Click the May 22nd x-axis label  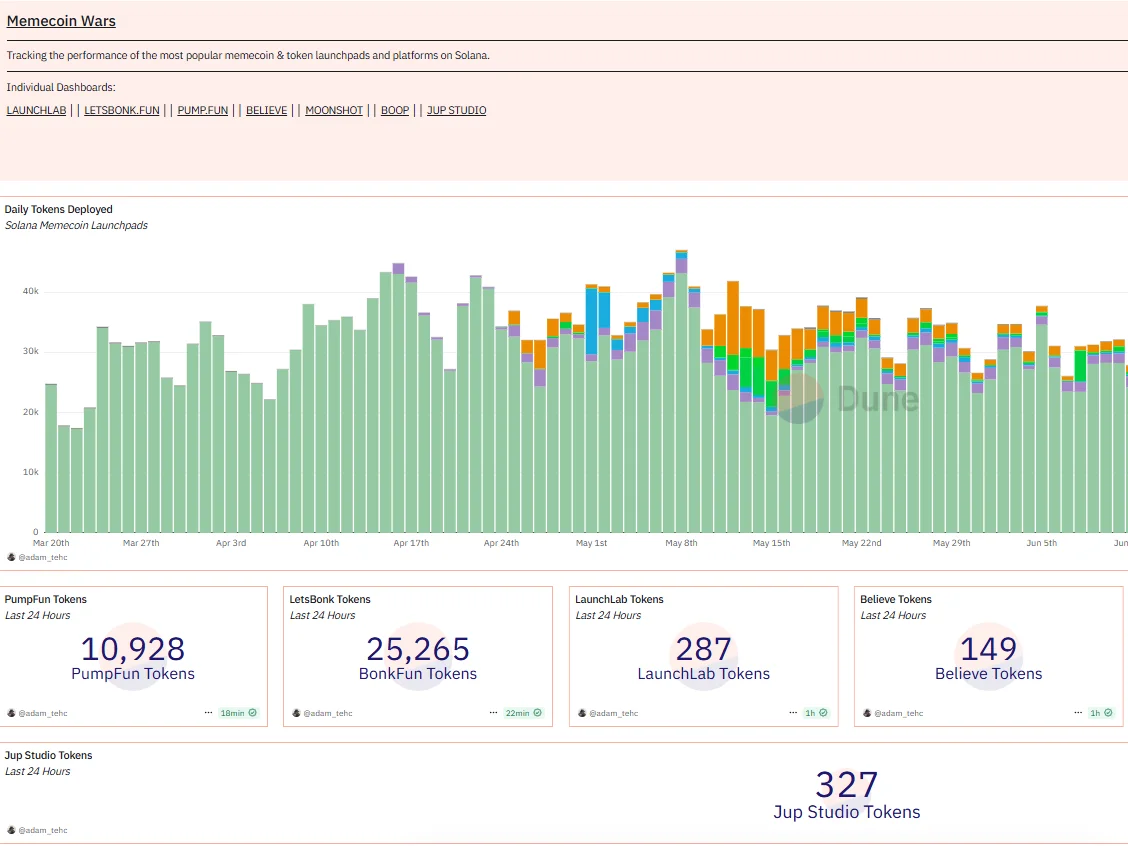point(861,543)
